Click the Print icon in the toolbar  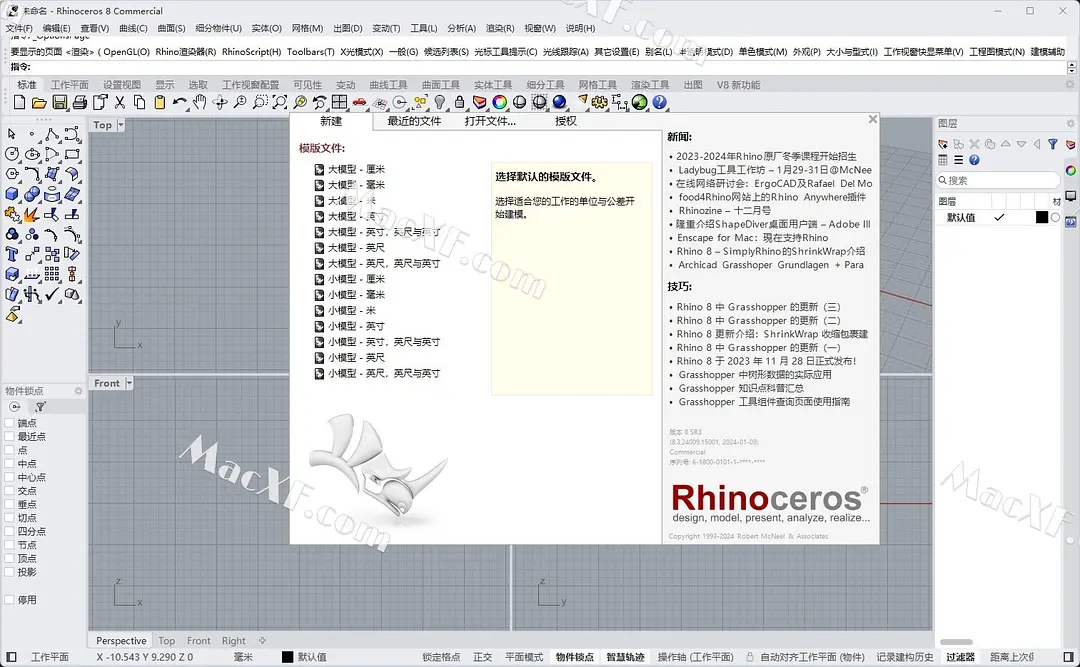[80, 103]
